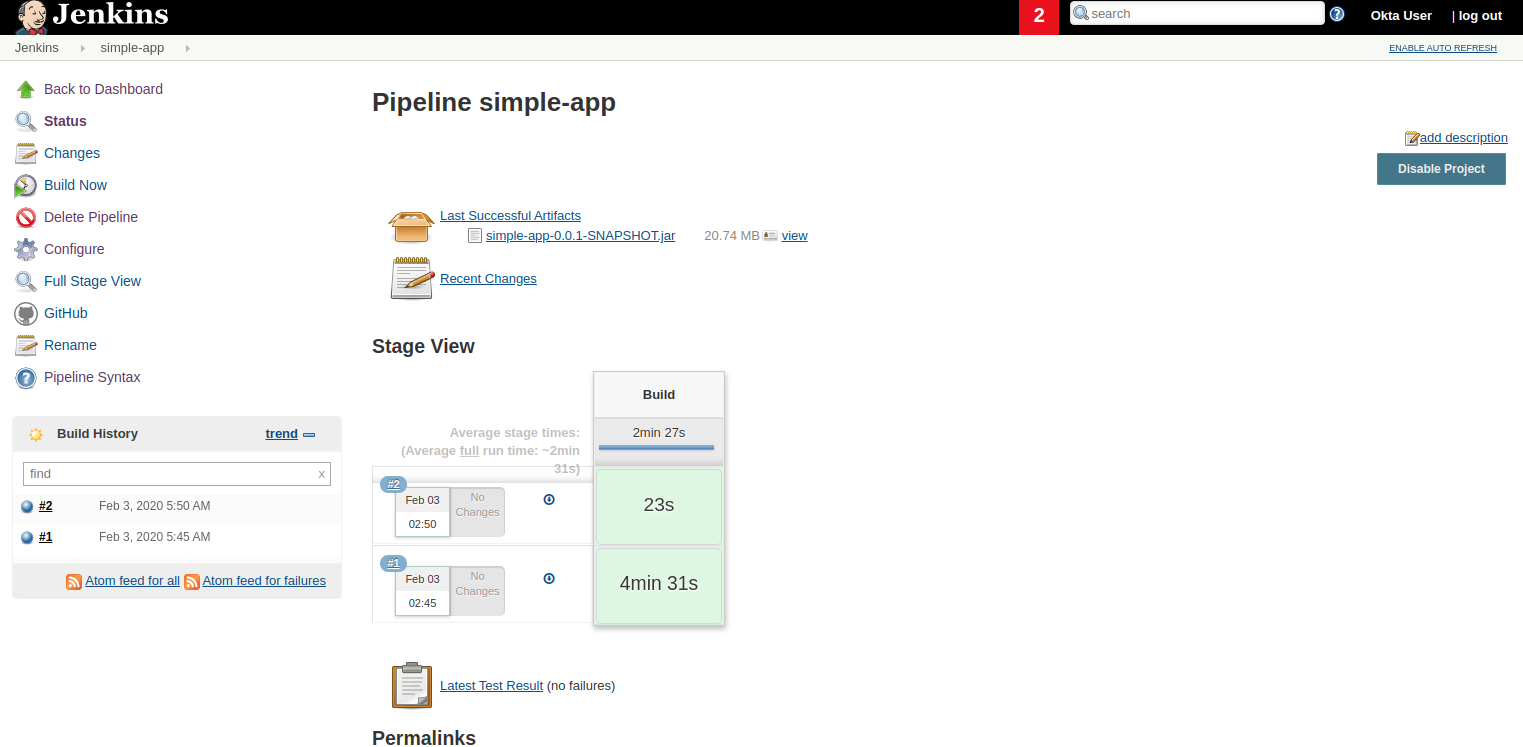Click the Last Successful Artifacts box icon

411,227
